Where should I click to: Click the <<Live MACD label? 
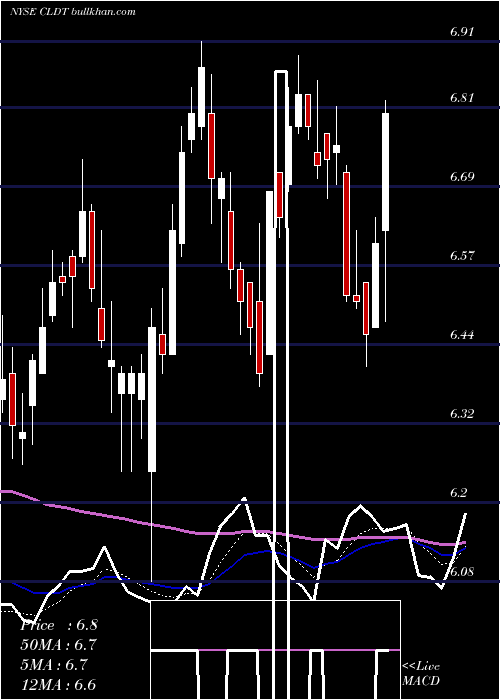pyautogui.click(x=421, y=674)
